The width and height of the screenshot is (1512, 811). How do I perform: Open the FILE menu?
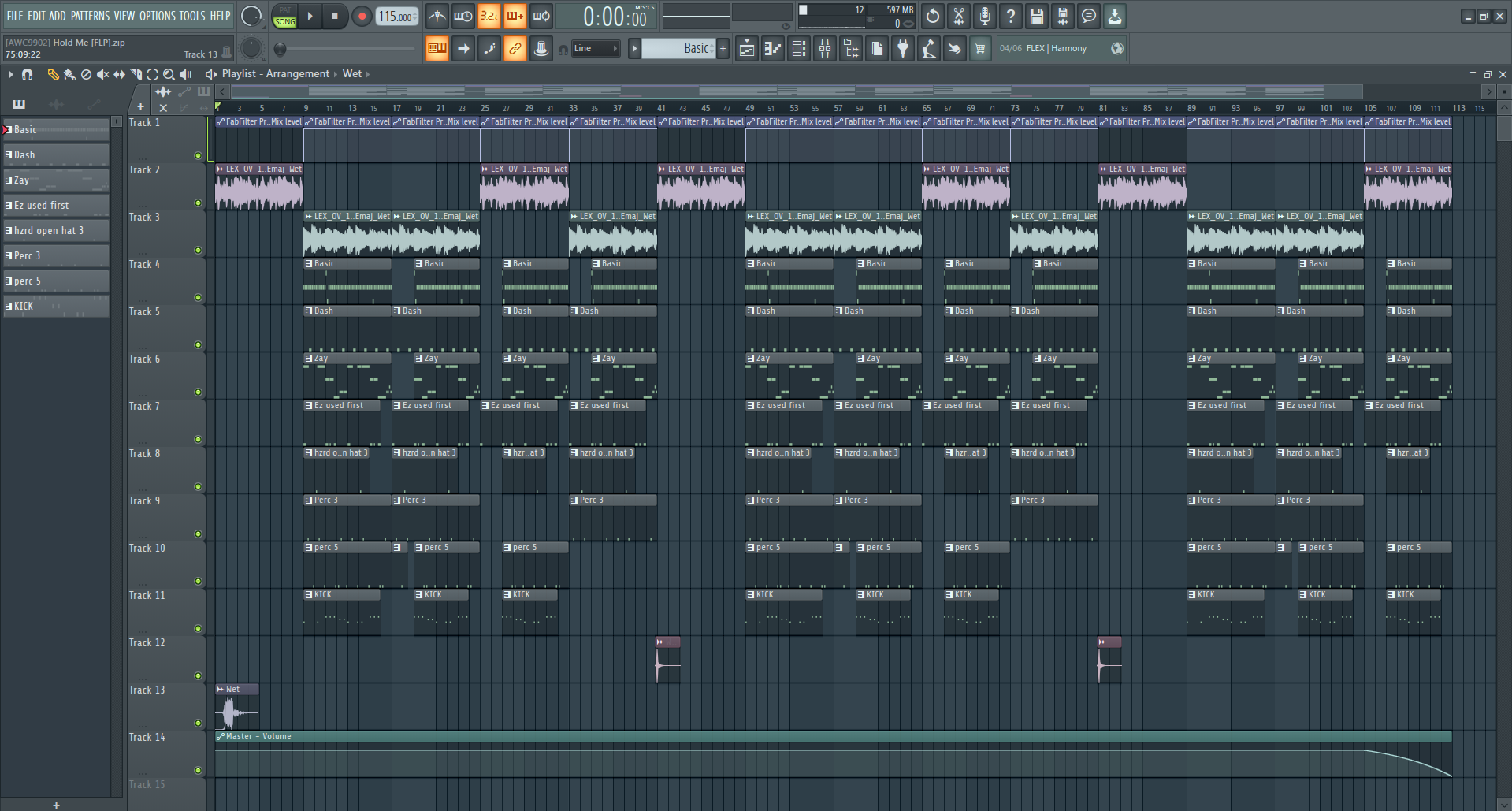pos(15,16)
